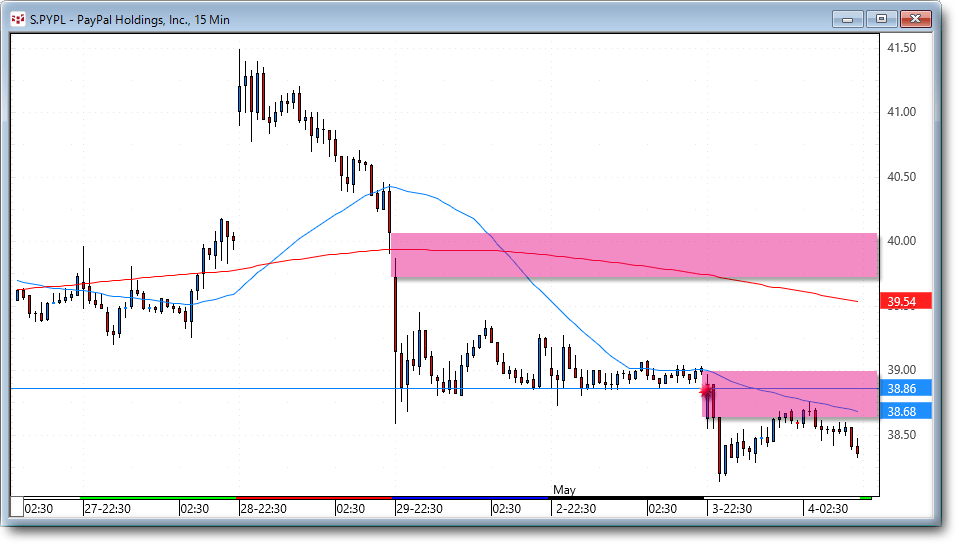The width and height of the screenshot is (959, 544).
Task: Click the 3-22:30 time axis label
Action: [731, 509]
